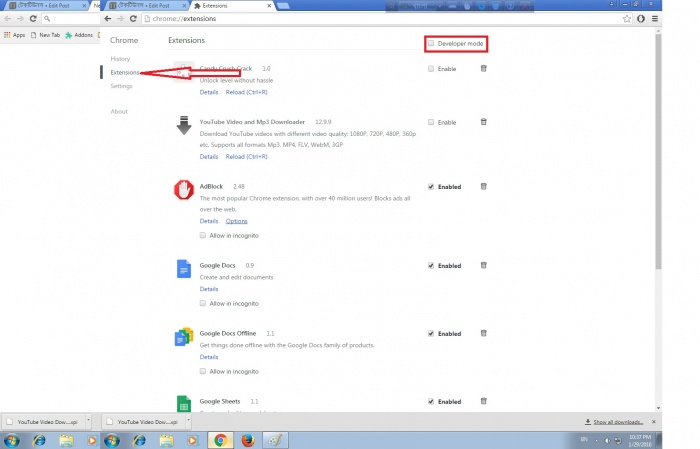Open History in Chrome sidebar

(x=120, y=59)
